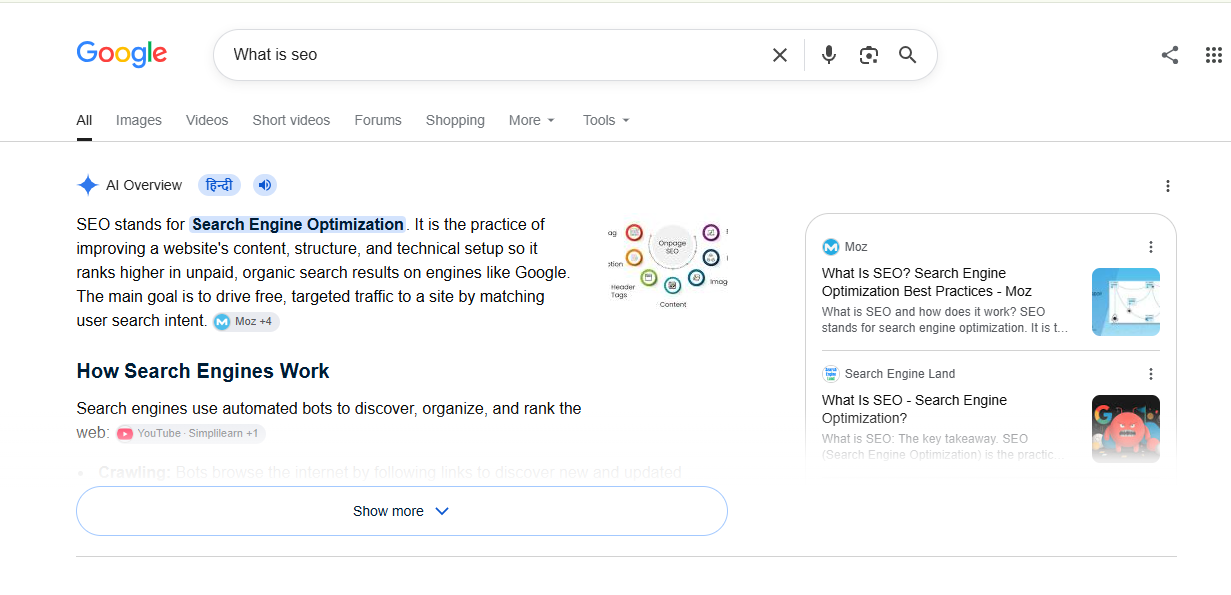Click the share icon at top right
Screen dimensions: 1231x595
tap(1170, 55)
